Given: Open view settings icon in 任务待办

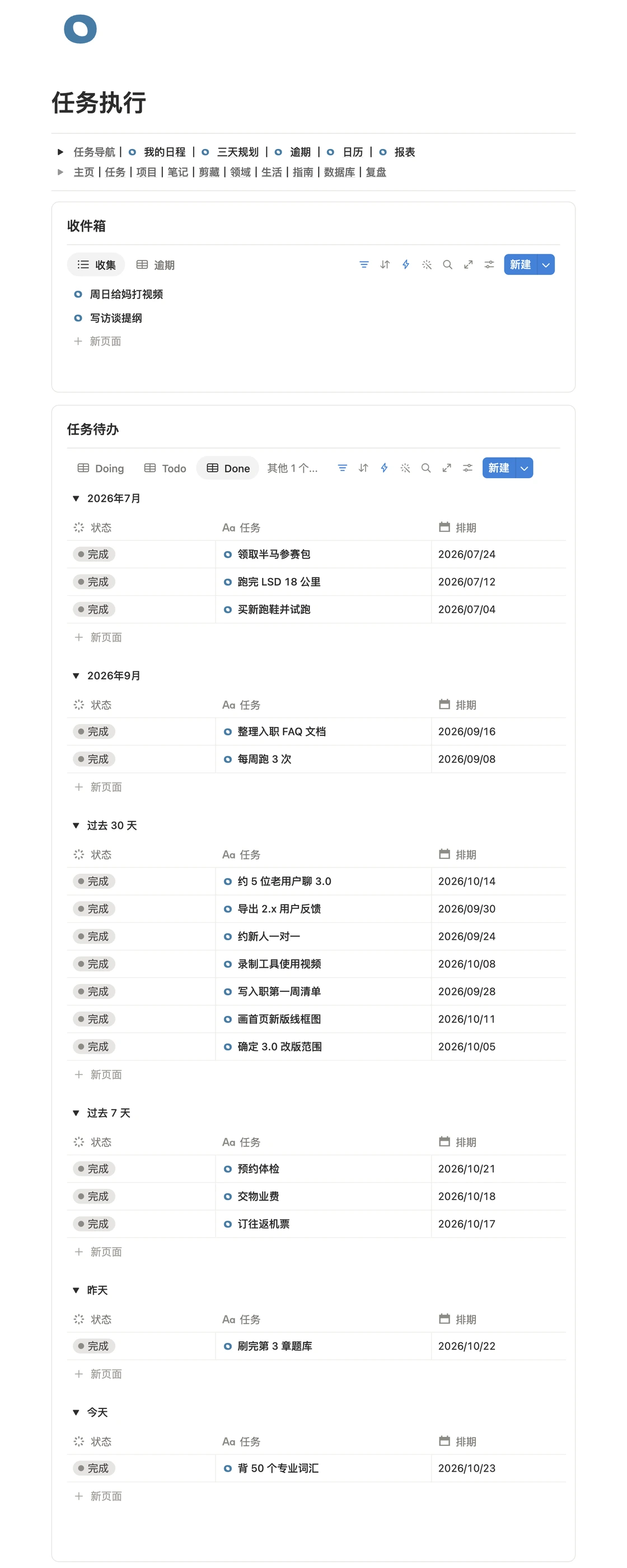Looking at the screenshot, I should coord(467,468).
